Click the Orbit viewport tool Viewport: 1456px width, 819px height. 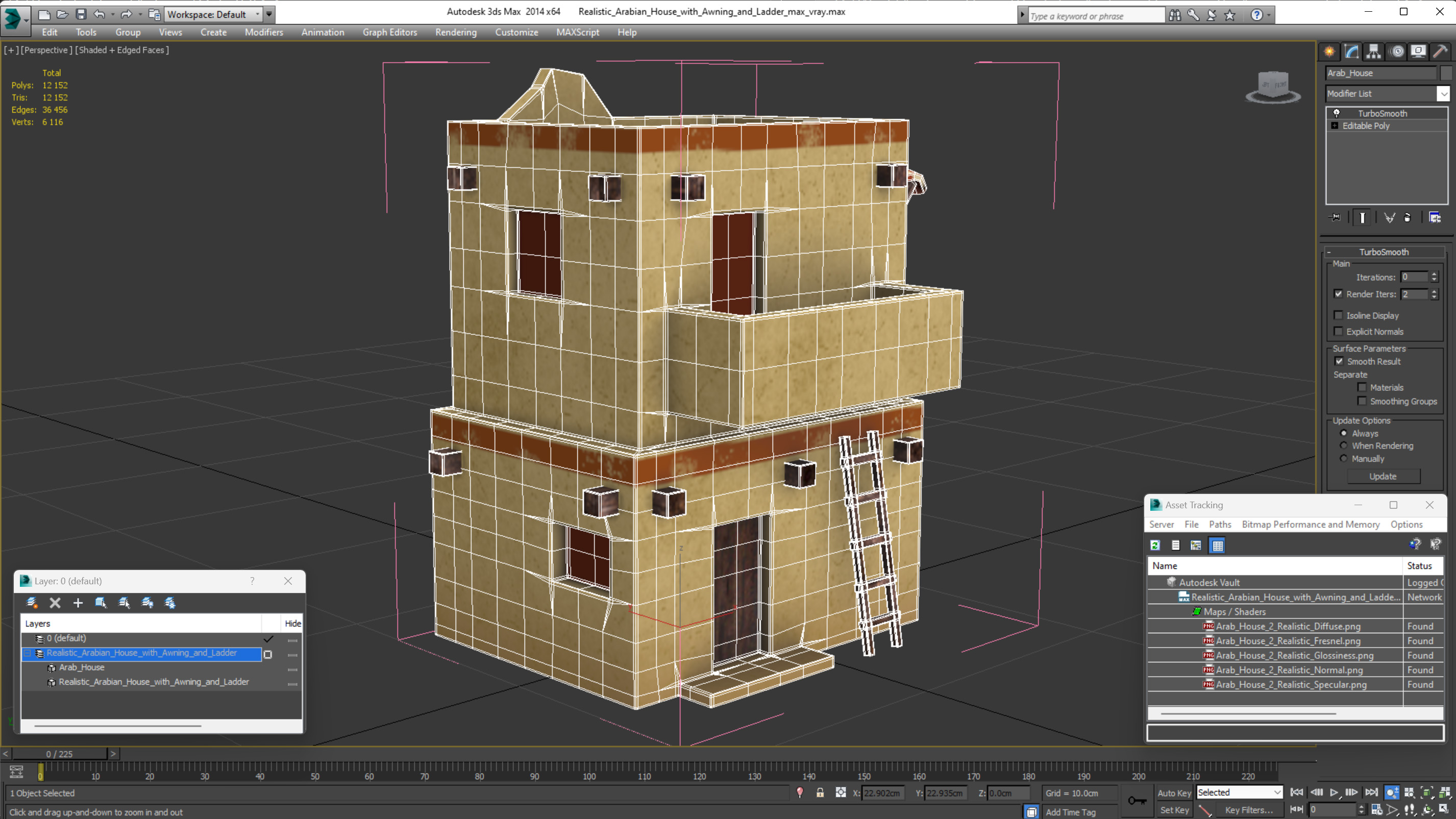(1428, 810)
